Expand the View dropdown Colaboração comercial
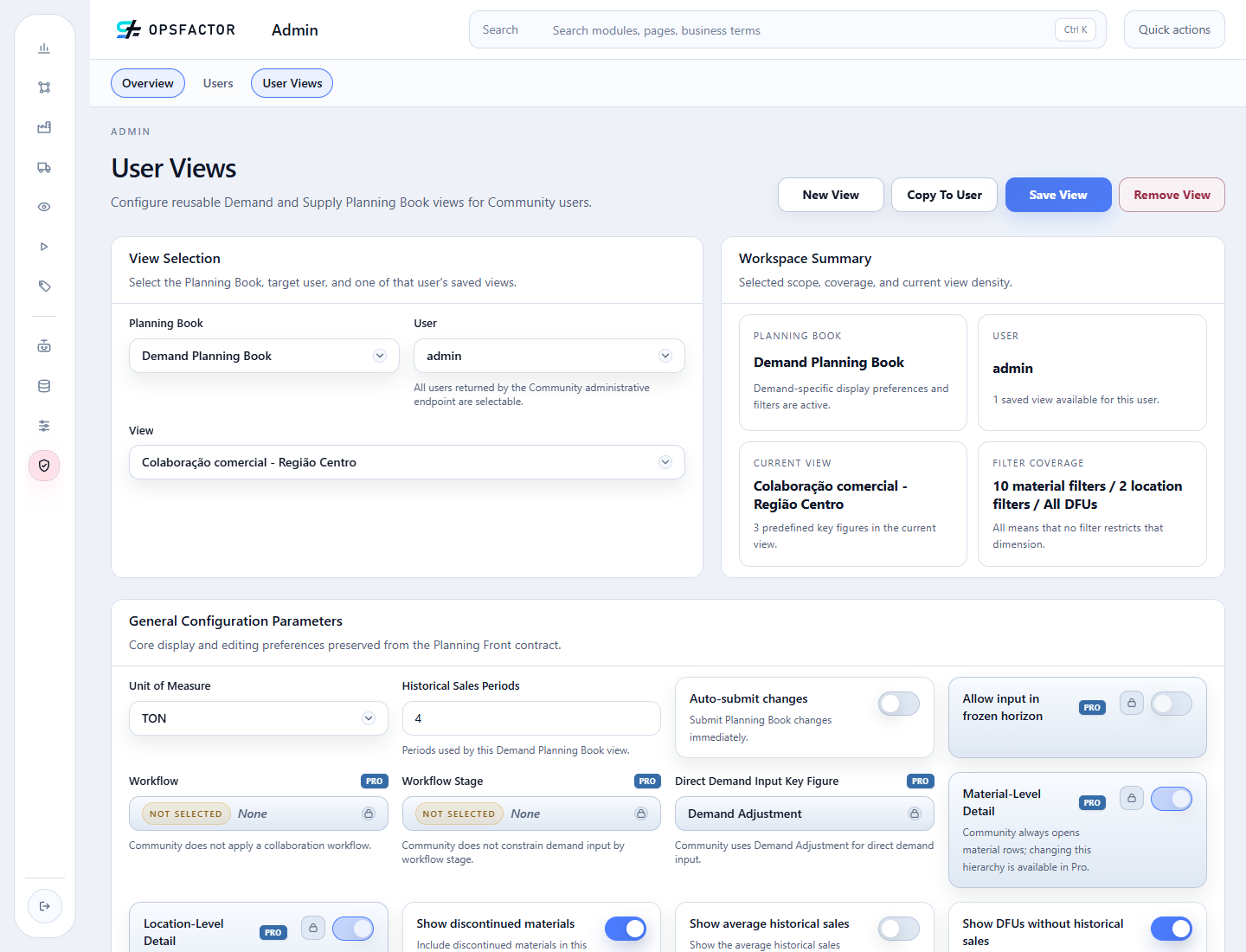 (x=407, y=462)
